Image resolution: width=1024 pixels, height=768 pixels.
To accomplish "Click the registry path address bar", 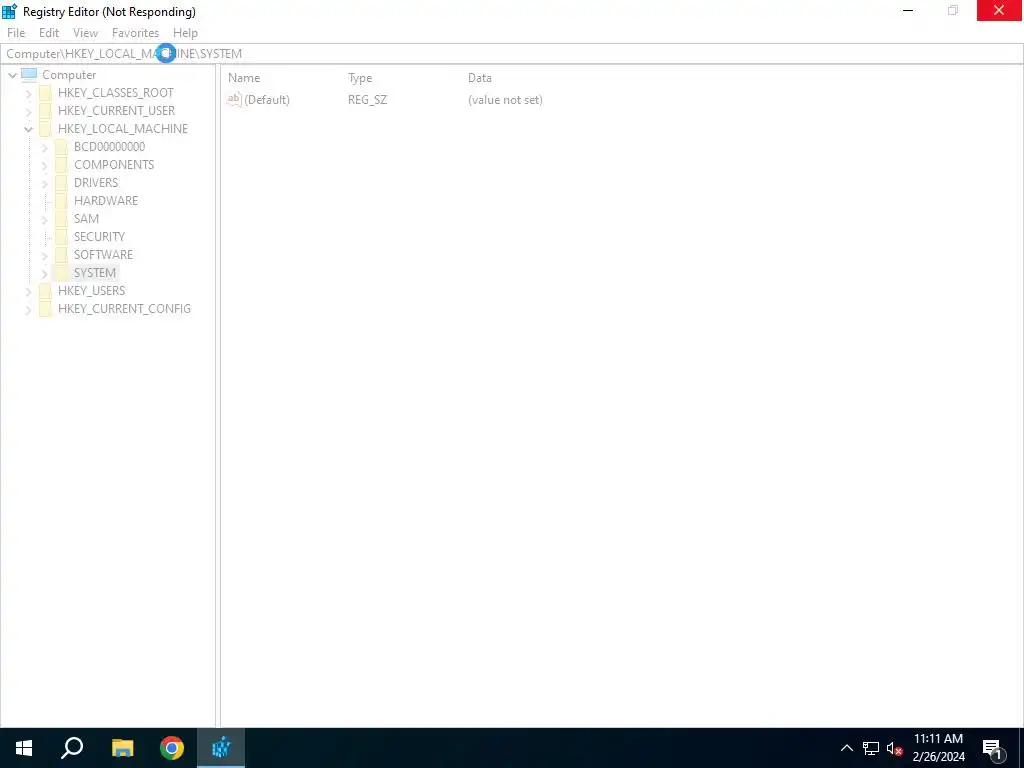I will pos(512,54).
